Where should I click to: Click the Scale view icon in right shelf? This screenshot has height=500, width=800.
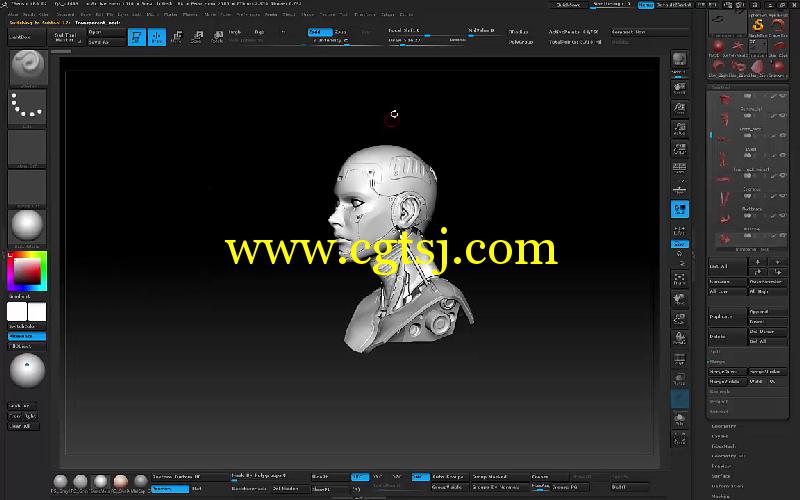[679, 319]
